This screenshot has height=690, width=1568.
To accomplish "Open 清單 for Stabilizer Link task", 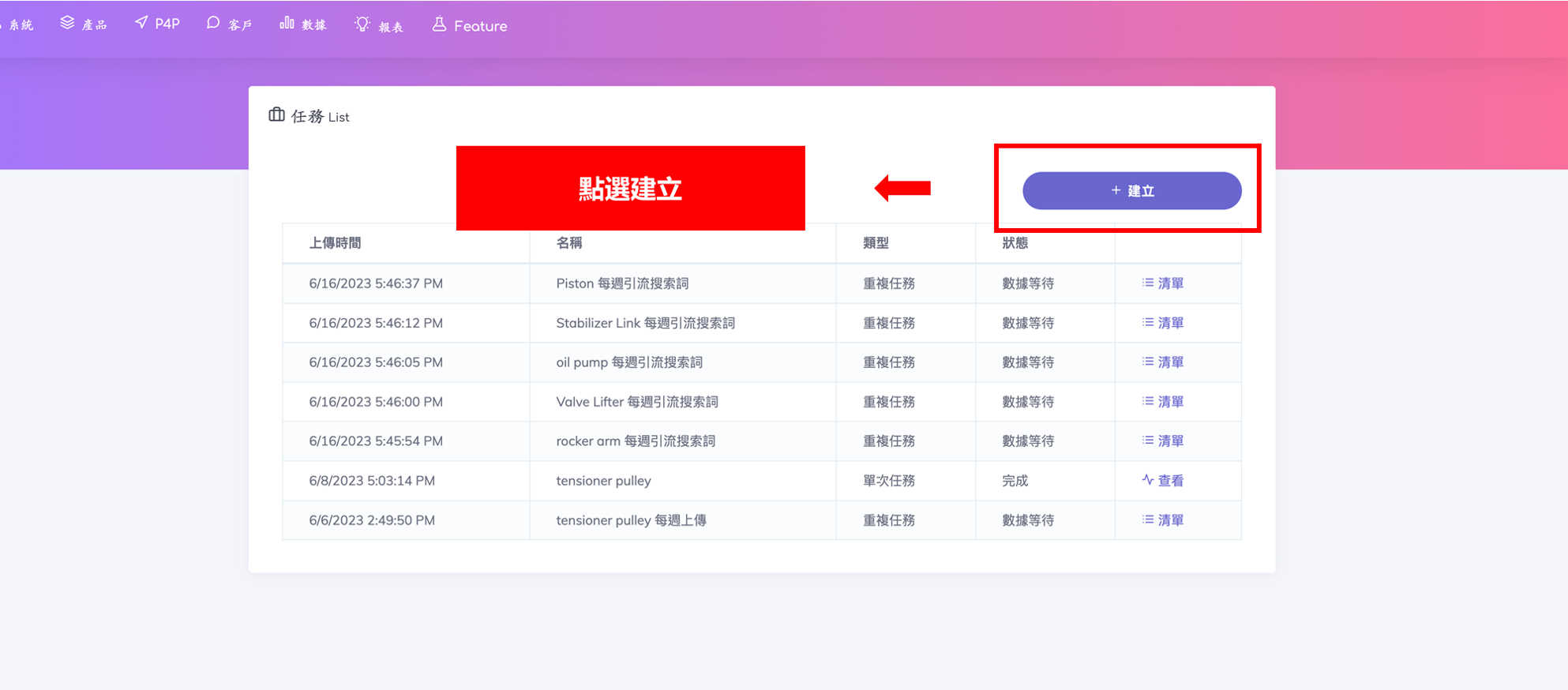I will pos(1163,323).
